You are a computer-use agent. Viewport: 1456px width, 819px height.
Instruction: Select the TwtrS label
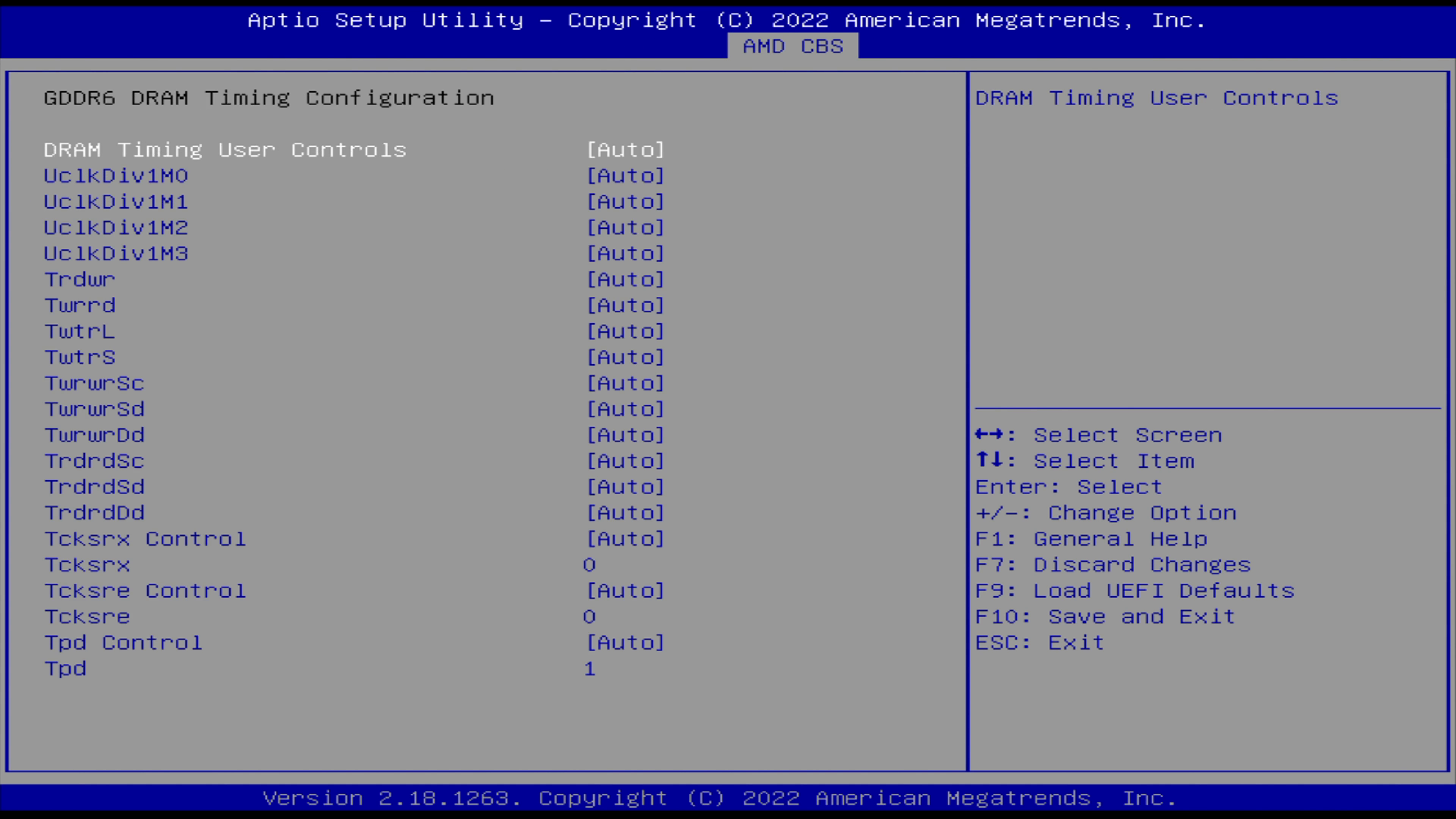click(x=80, y=358)
